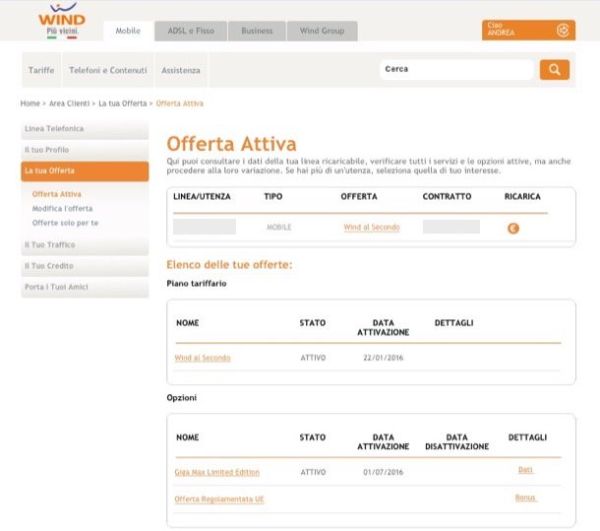Open Il Tuo Credito in the sidebar
This screenshot has height=531, width=600.
coord(85,266)
